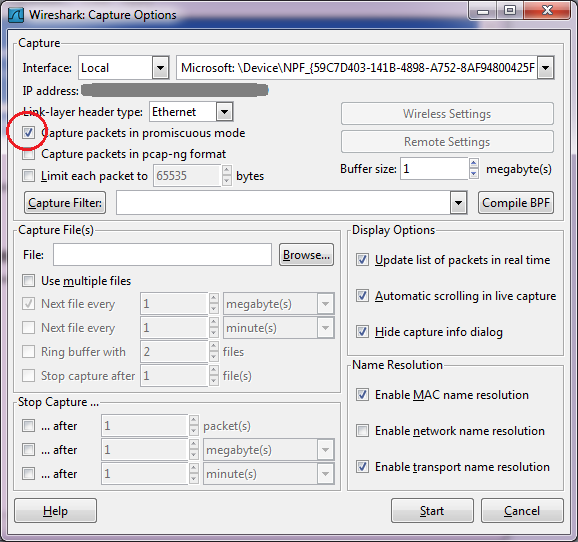Click Next file every megabyte(s) checkbox
This screenshot has height=542, width=578.
click(x=28, y=304)
